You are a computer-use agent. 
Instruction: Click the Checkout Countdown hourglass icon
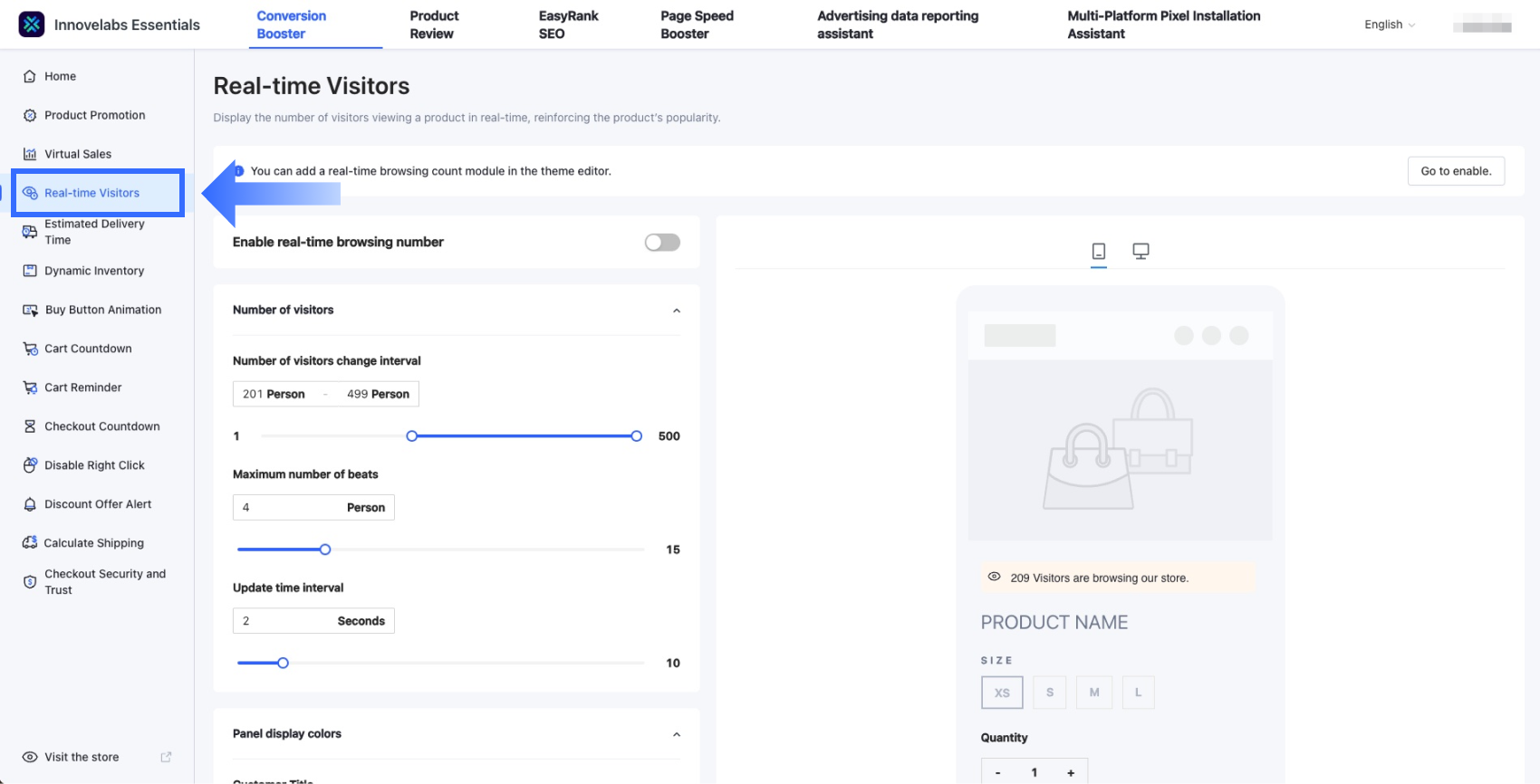30,426
